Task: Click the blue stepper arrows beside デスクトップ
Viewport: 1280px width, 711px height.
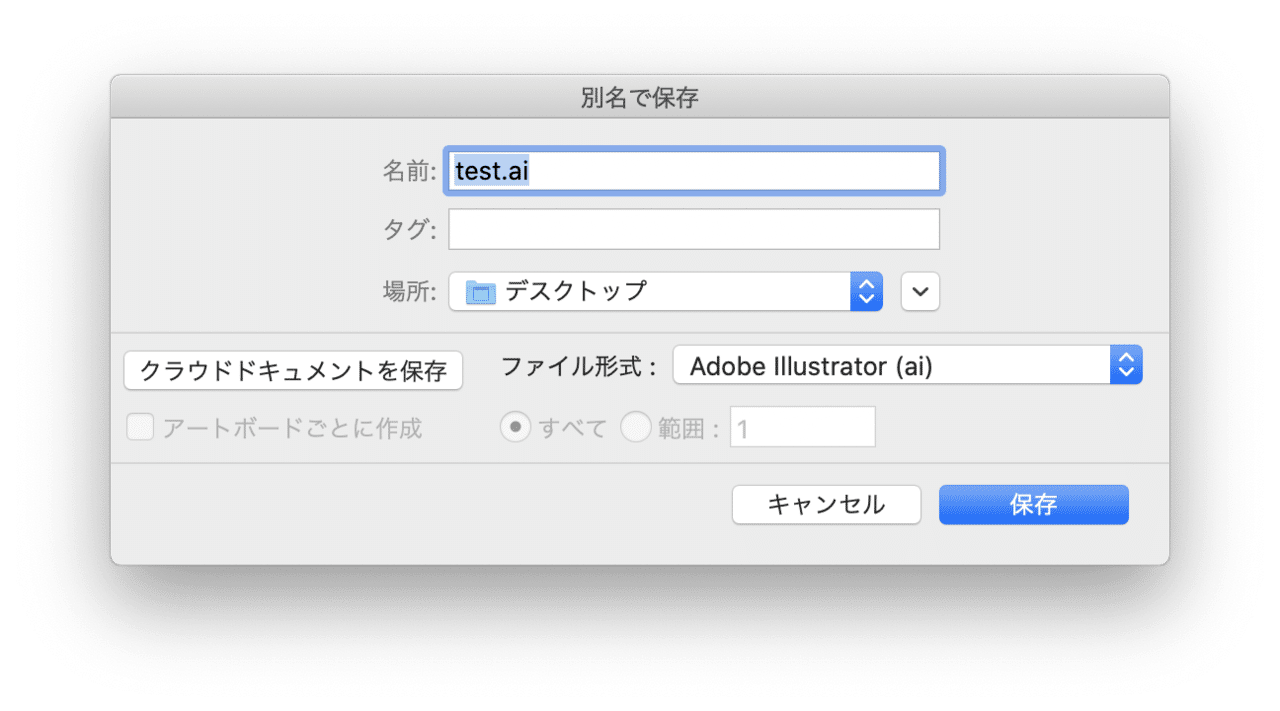Action: coord(866,291)
